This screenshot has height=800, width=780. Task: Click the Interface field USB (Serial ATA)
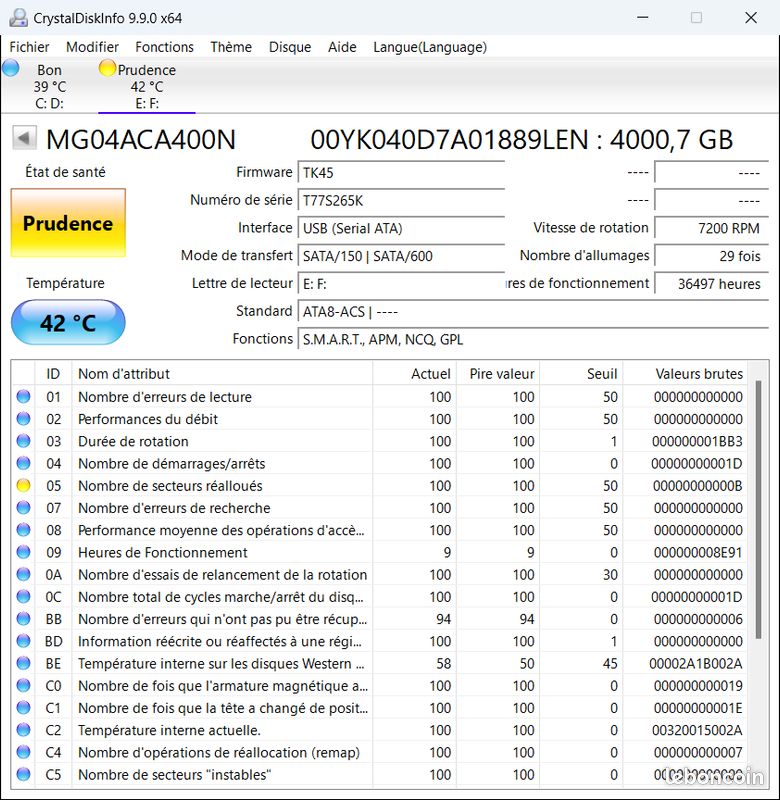401,228
